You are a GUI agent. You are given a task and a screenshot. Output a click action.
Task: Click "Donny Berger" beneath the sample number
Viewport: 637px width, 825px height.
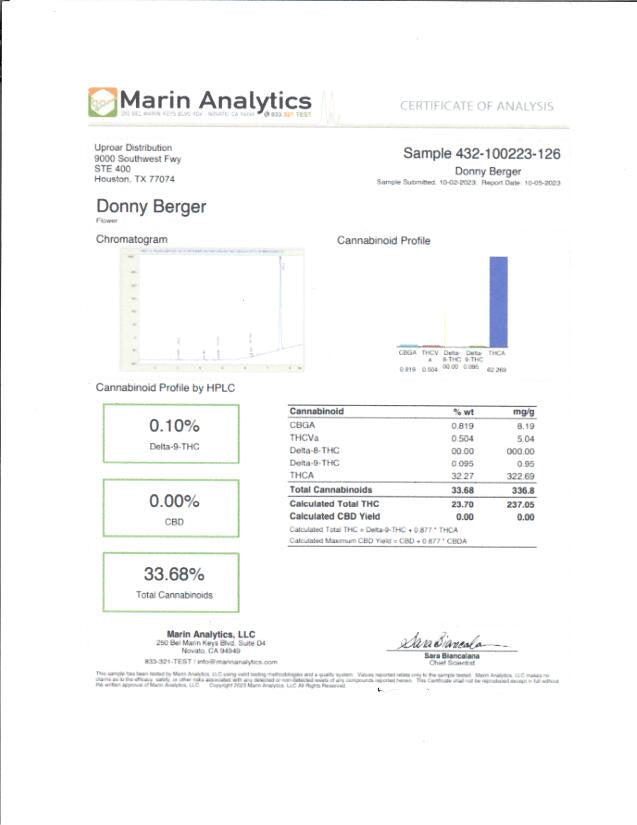[488, 171]
